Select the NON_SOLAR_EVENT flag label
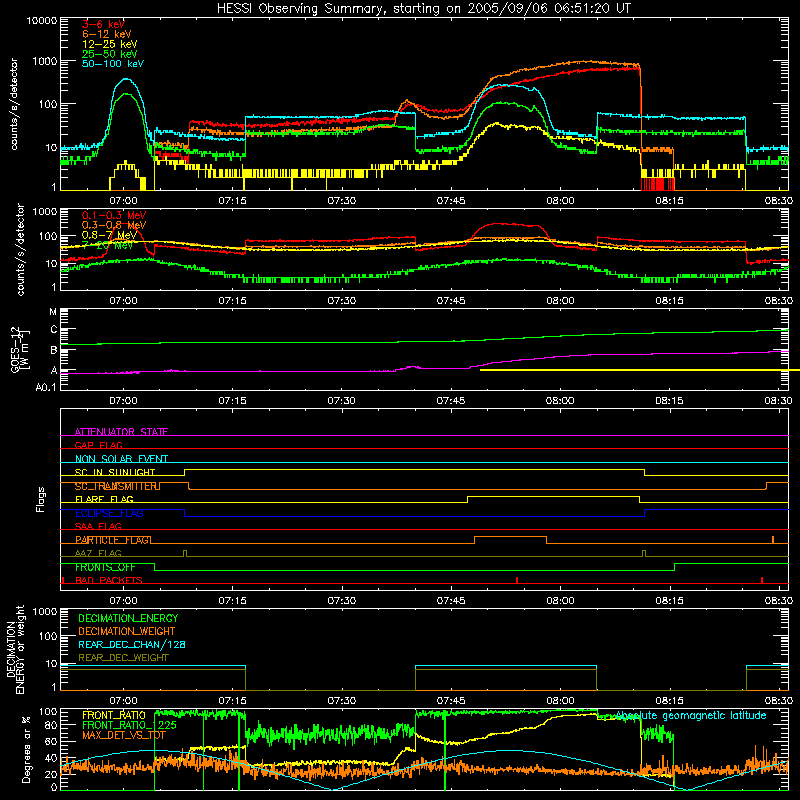Viewport: 800px width, 800px height. click(x=121, y=459)
